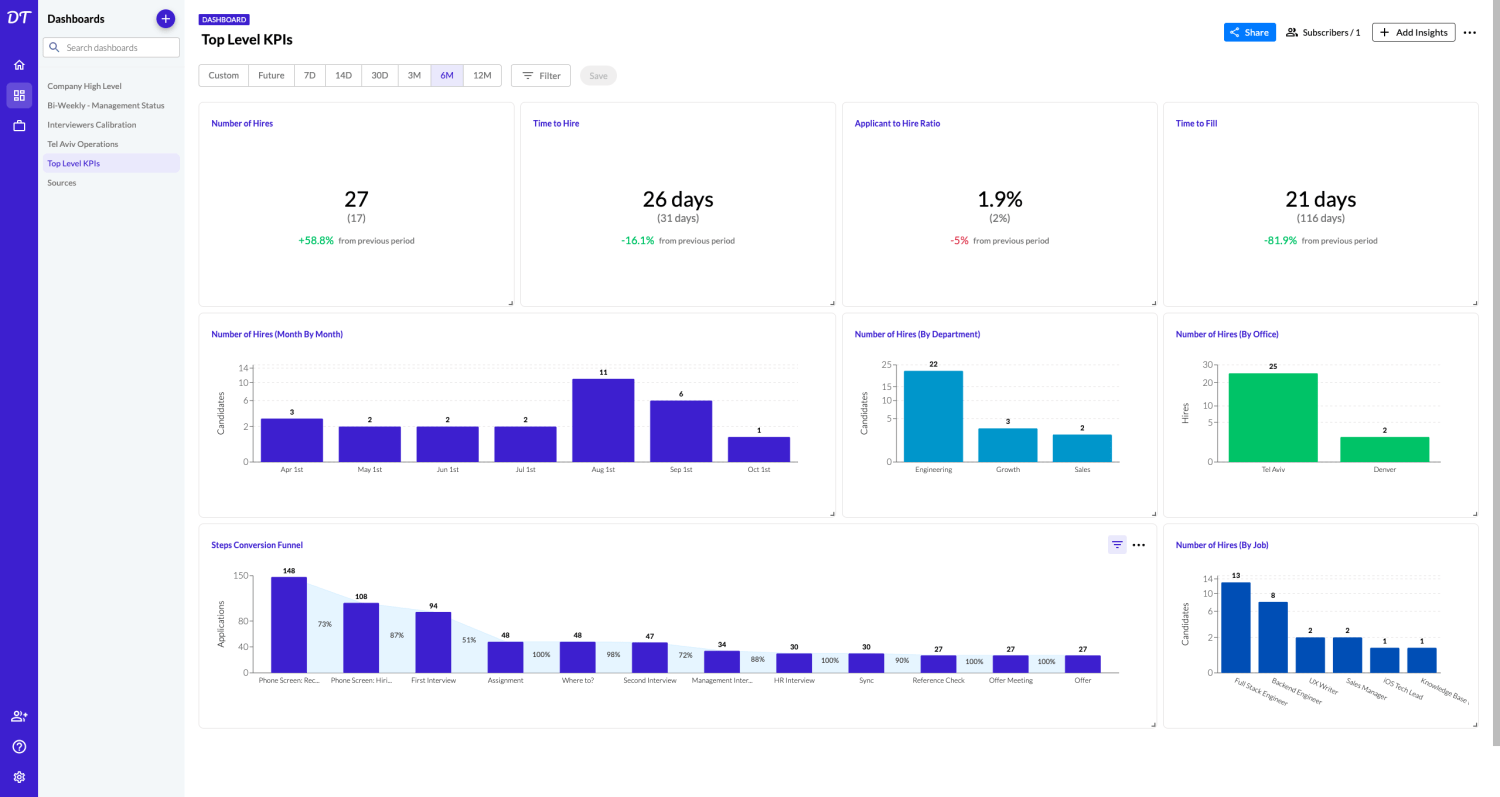
Task: Select the 12M time range
Action: tap(482, 76)
